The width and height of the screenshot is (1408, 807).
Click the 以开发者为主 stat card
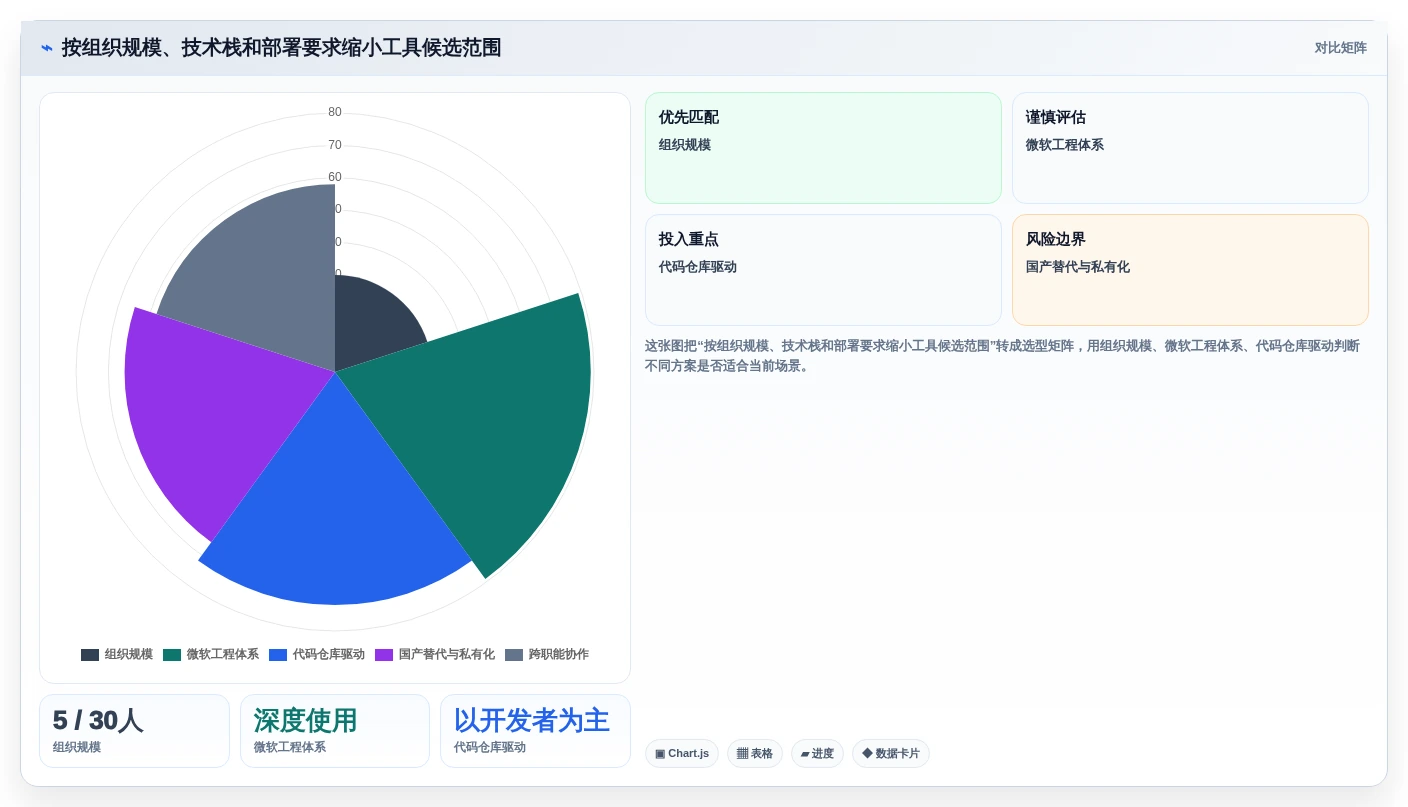tap(535, 731)
